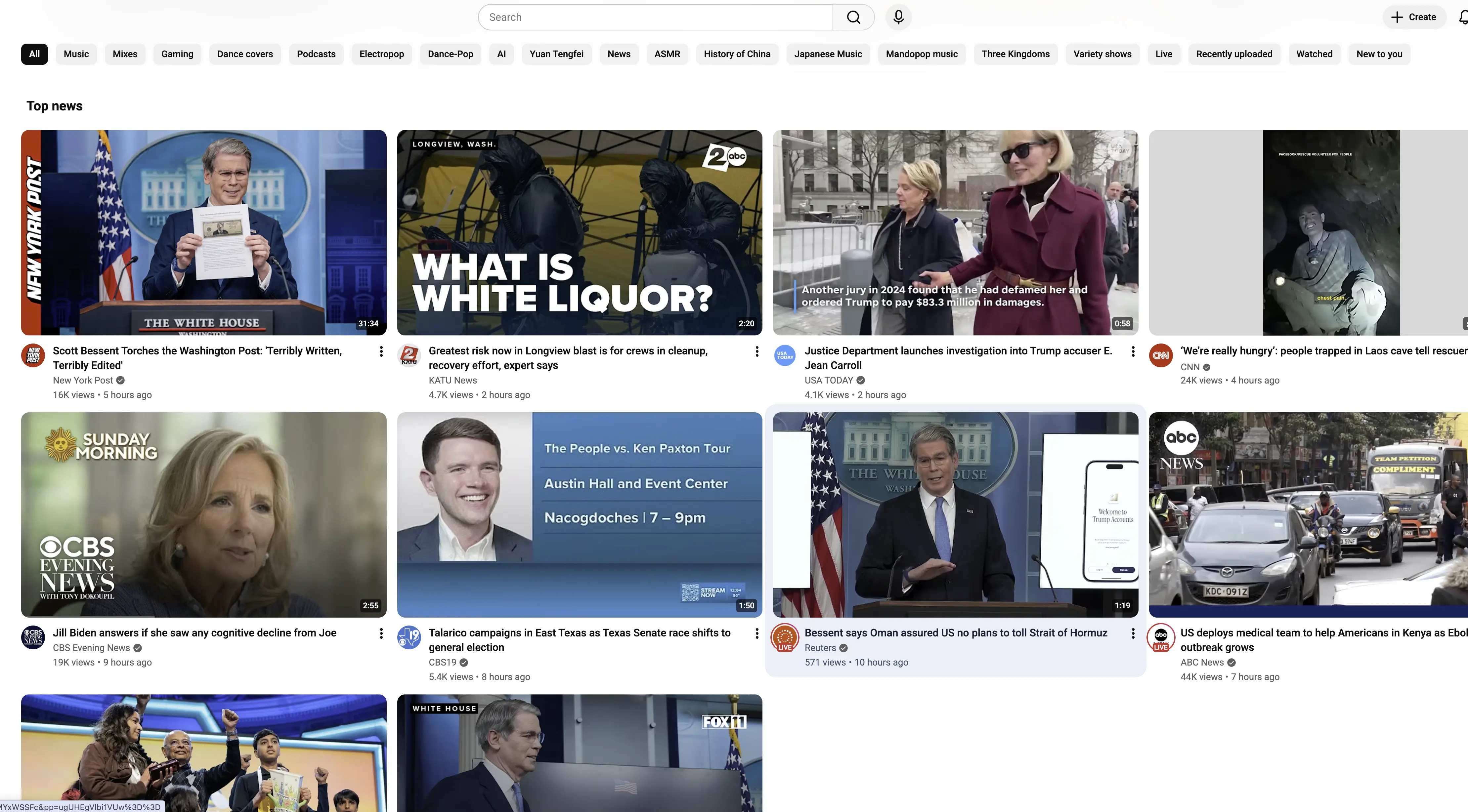Screen dimensions: 1468x812
Task: Open USA TODAY channel avatar
Action: point(785,355)
